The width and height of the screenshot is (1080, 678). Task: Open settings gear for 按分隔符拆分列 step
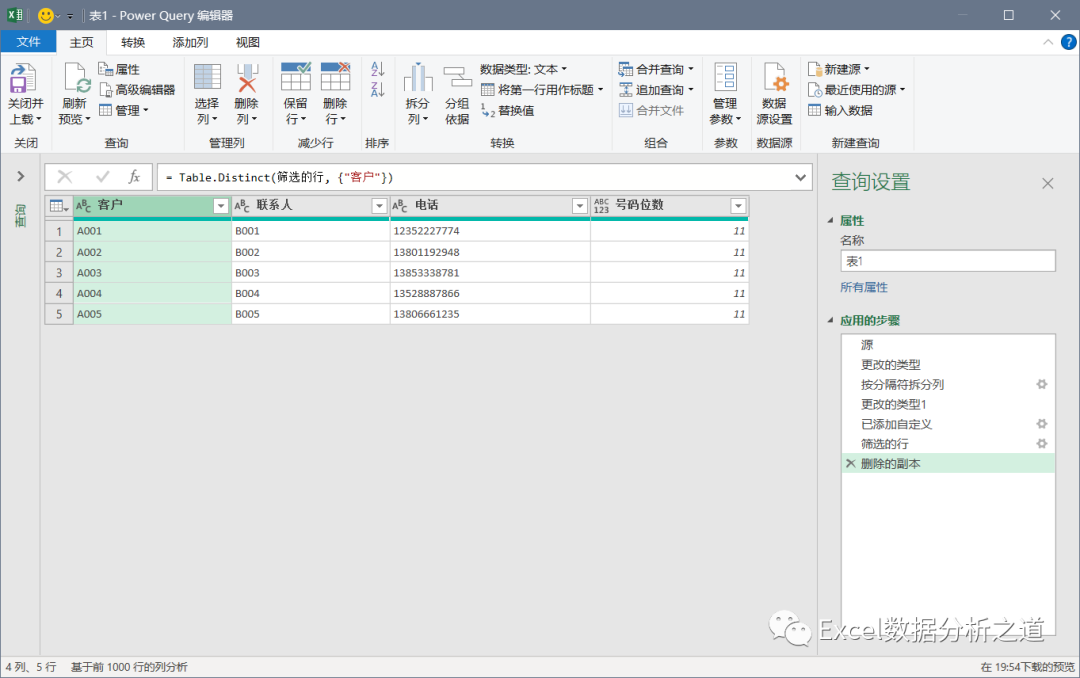[x=1041, y=384]
